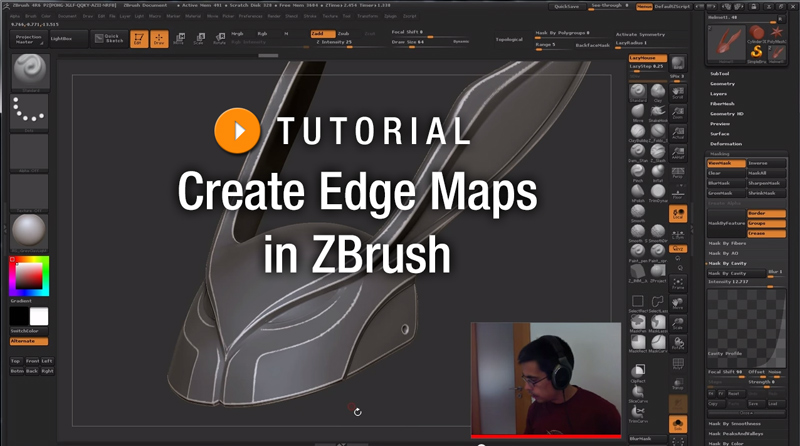
Task: Open the current brush thumbnail at top left
Action: 30,72
